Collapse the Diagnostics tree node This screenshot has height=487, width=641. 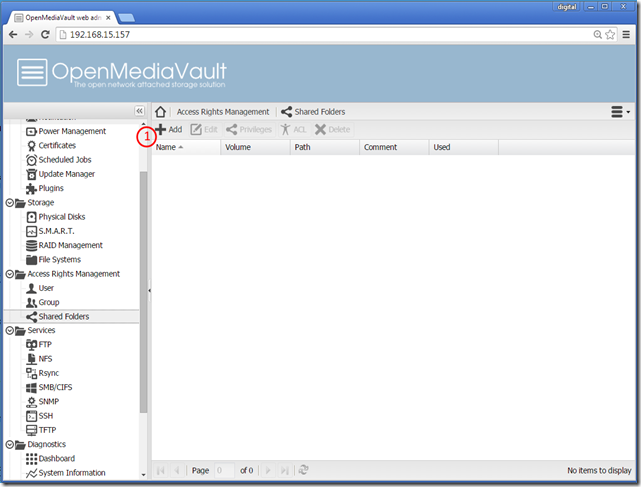click(x=9, y=444)
